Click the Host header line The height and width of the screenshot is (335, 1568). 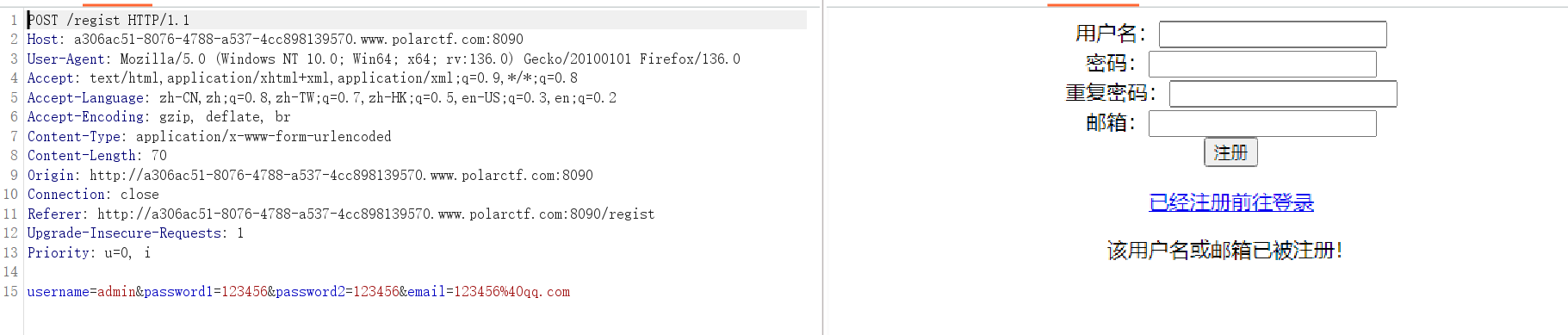click(x=275, y=40)
